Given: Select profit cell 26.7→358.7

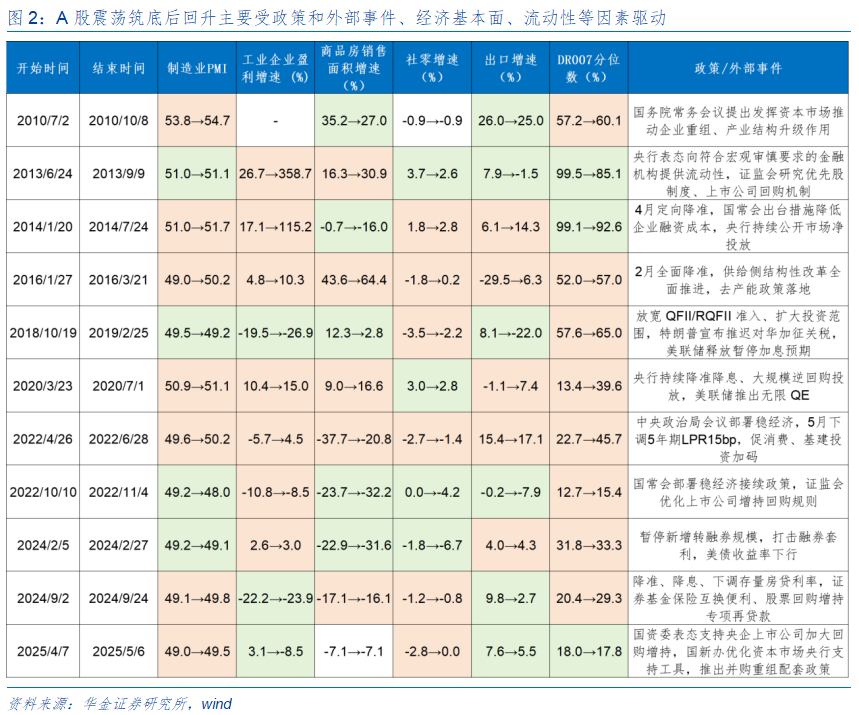Looking at the screenshot, I should pos(276,174).
